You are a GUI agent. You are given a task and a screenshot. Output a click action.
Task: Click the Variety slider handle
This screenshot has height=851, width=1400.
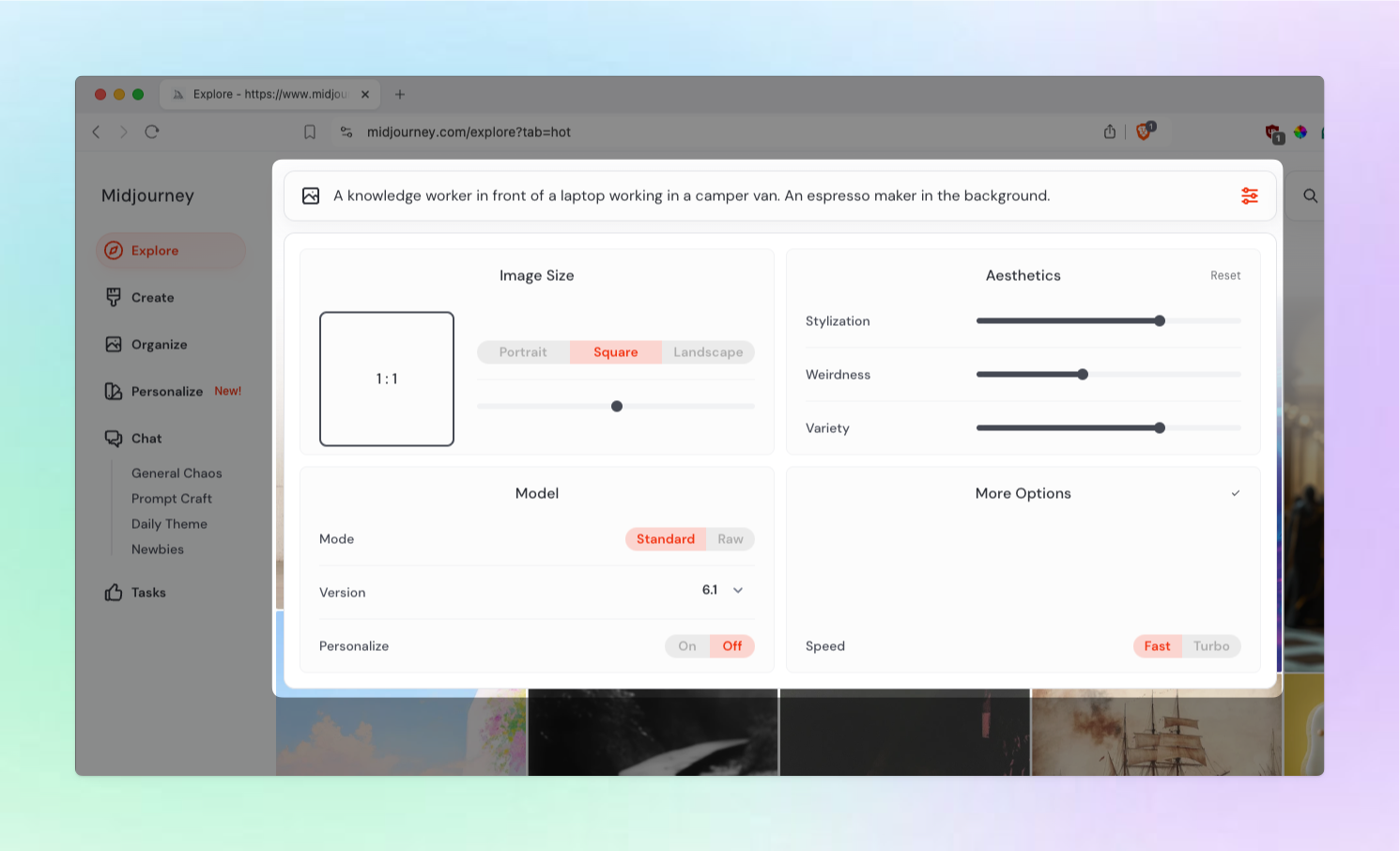point(1160,428)
